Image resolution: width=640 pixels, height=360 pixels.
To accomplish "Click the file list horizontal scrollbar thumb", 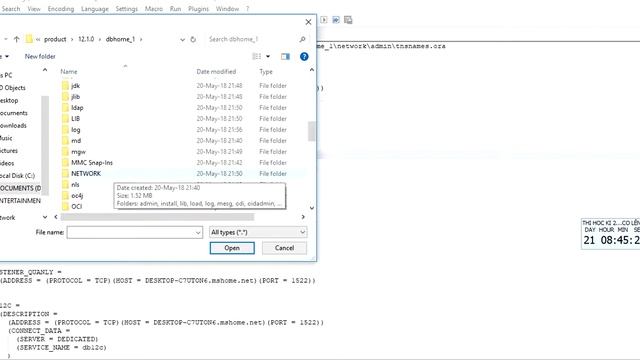I will (x=158, y=217).
